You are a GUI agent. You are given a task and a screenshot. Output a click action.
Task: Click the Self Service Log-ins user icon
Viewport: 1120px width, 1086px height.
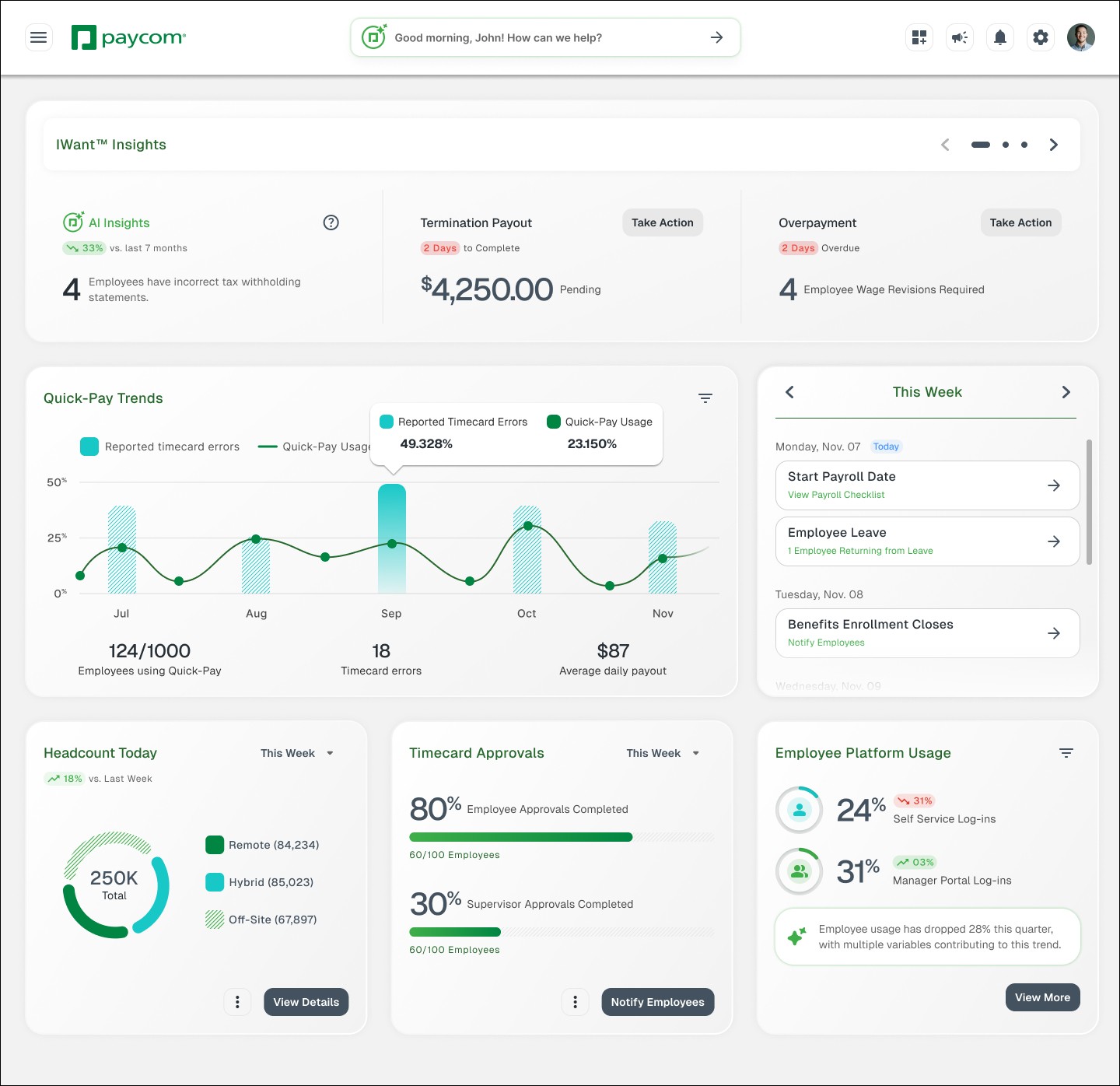(800, 810)
